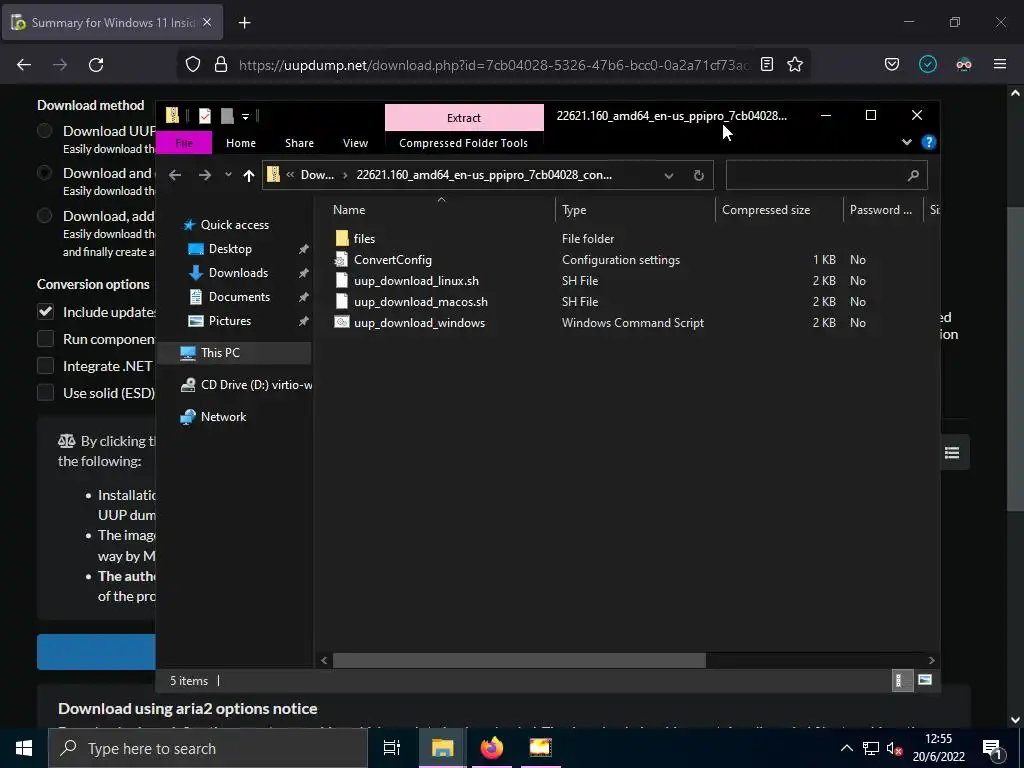Click the breadcrumb double-chevron in address bar
This screenshot has height=768, width=1024.
(x=290, y=175)
